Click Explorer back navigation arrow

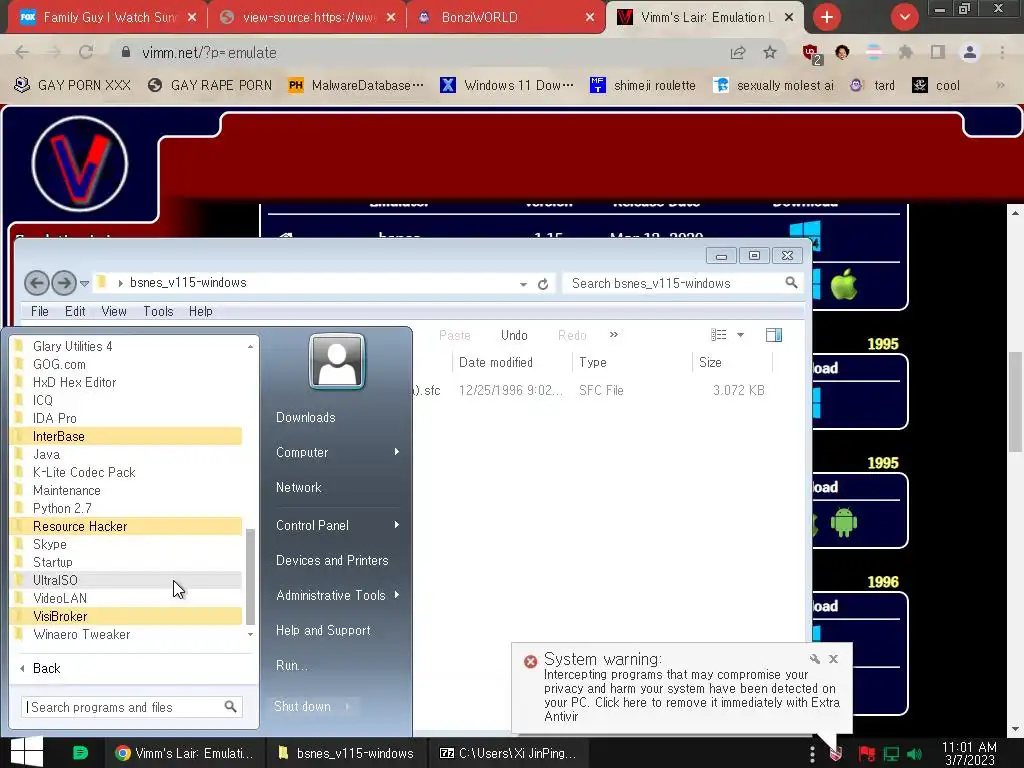click(37, 283)
